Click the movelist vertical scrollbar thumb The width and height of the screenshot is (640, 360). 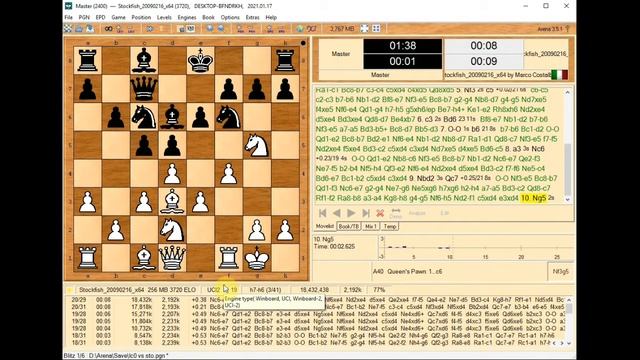tap(567, 169)
